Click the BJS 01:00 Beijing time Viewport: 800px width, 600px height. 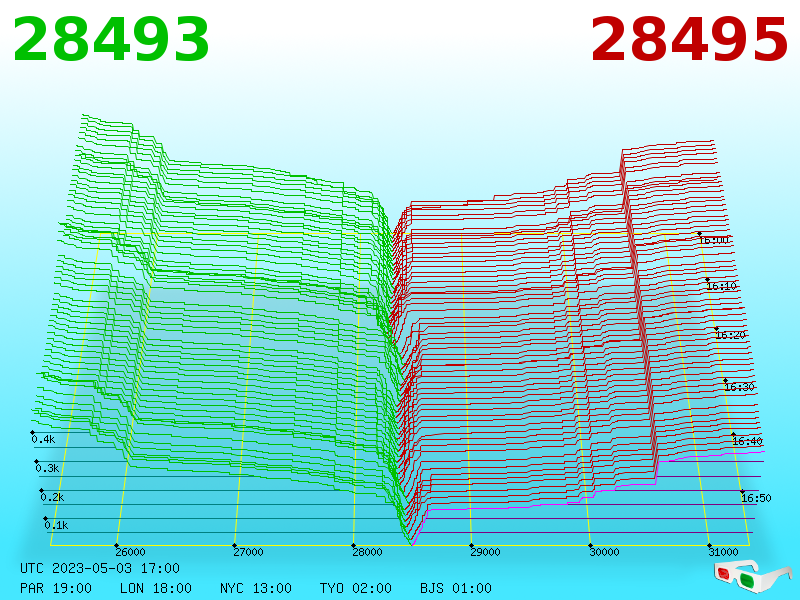456,588
